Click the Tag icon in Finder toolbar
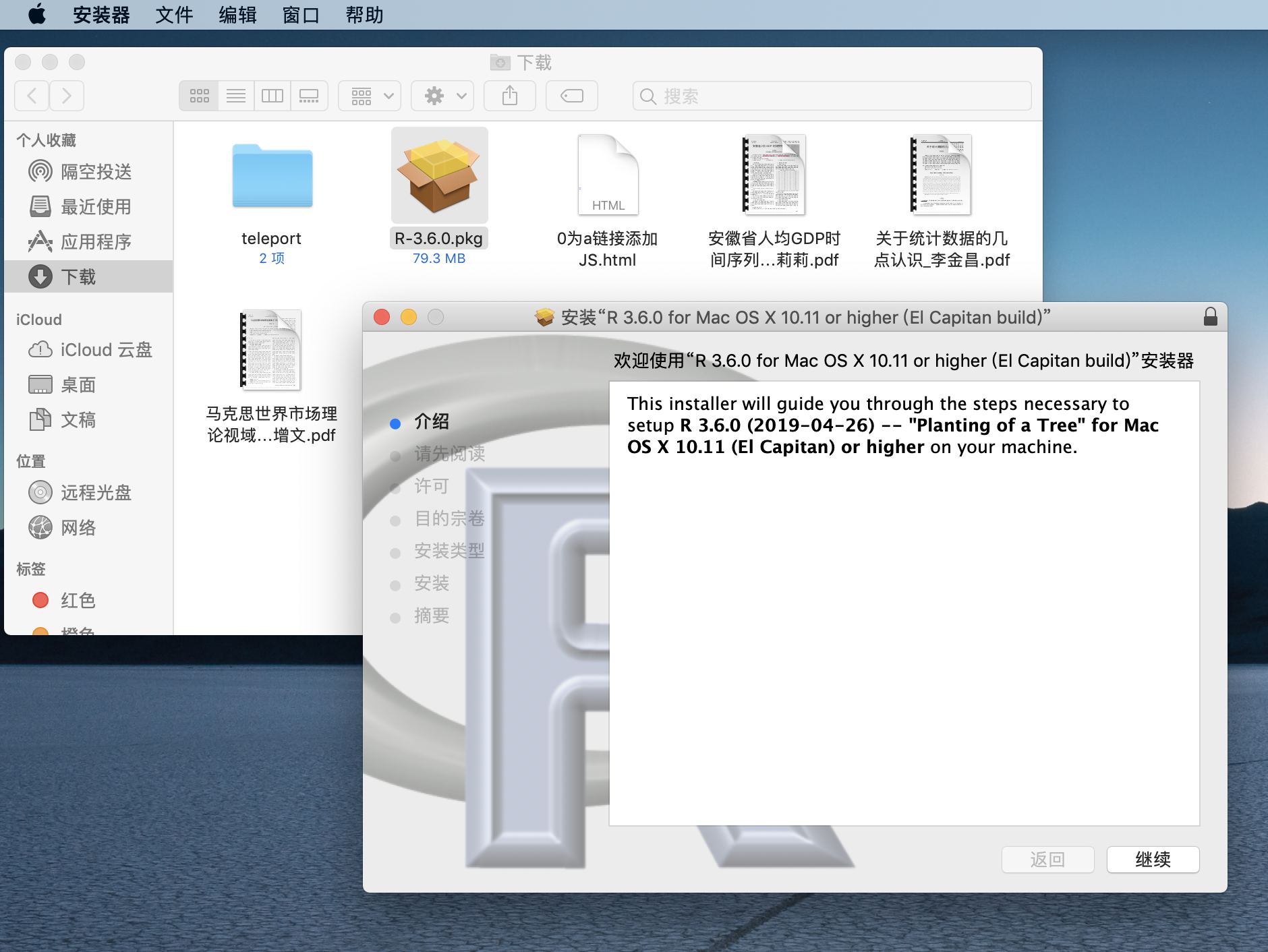This screenshot has height=952, width=1268. coord(571,96)
